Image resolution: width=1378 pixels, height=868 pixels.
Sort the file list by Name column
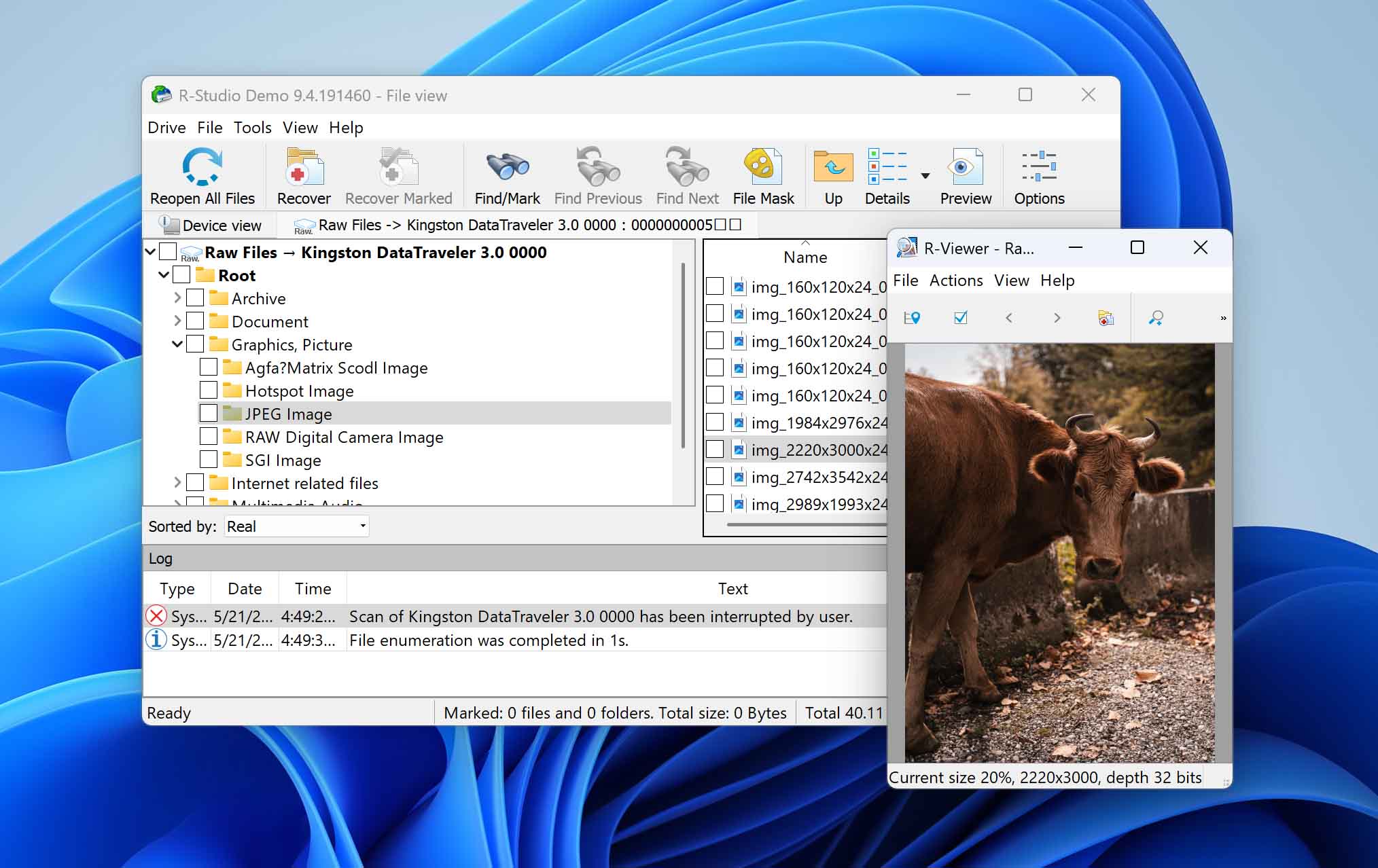[805, 257]
